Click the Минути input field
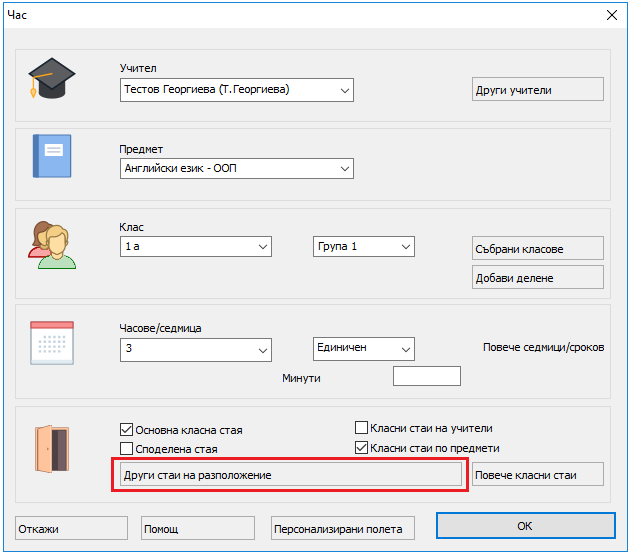629x552 pixels. (427, 377)
